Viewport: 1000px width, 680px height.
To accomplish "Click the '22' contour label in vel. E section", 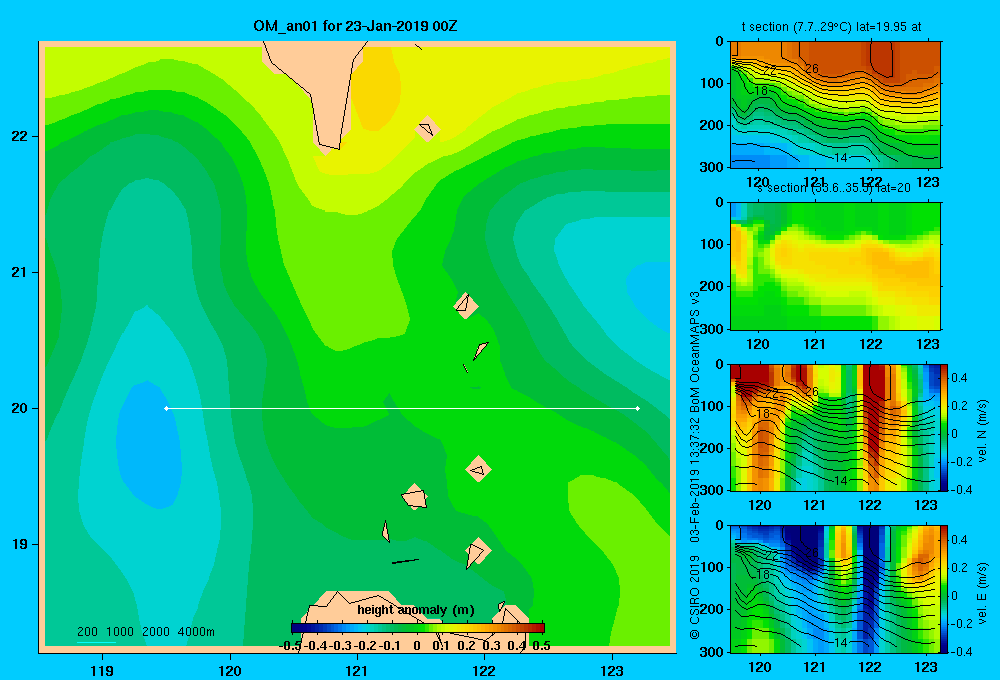I will click(x=771, y=556).
